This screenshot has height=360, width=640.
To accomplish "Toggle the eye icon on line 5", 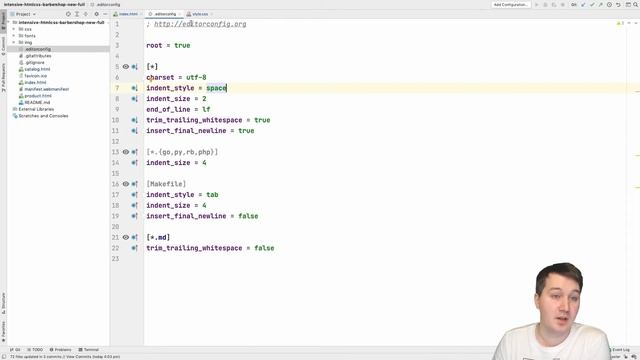I will coord(126,67).
